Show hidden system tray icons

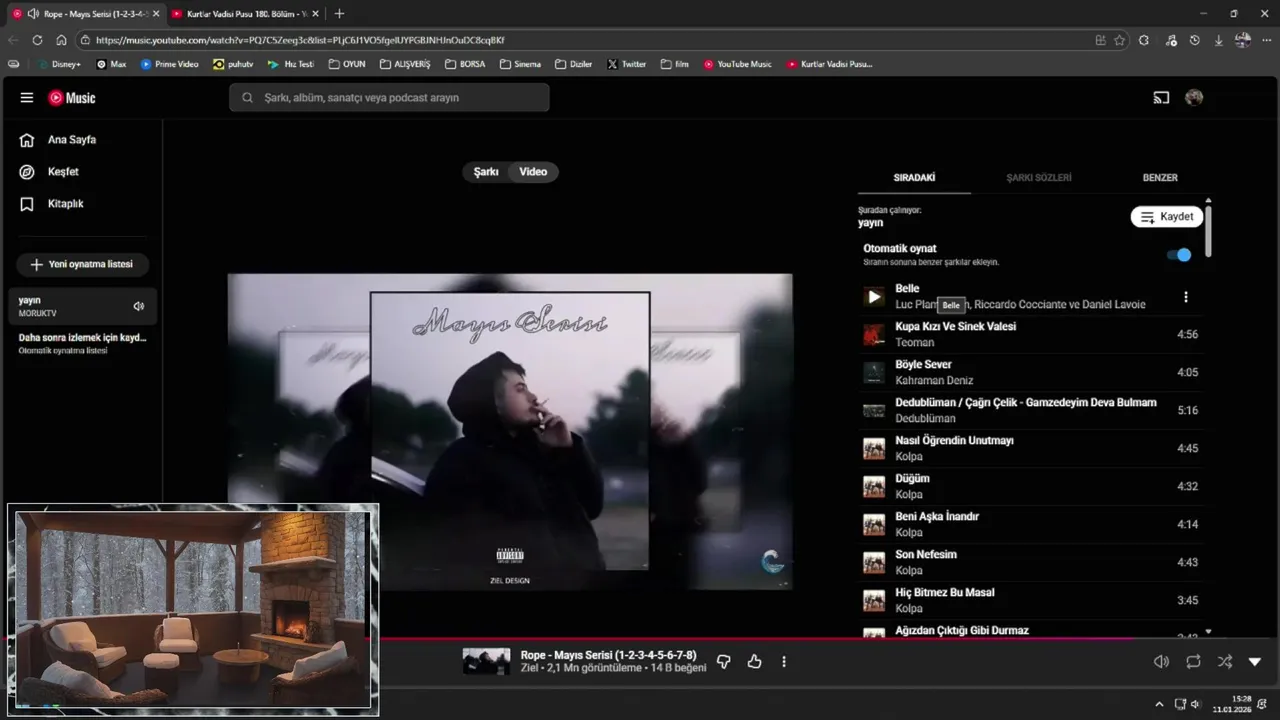tap(1159, 704)
